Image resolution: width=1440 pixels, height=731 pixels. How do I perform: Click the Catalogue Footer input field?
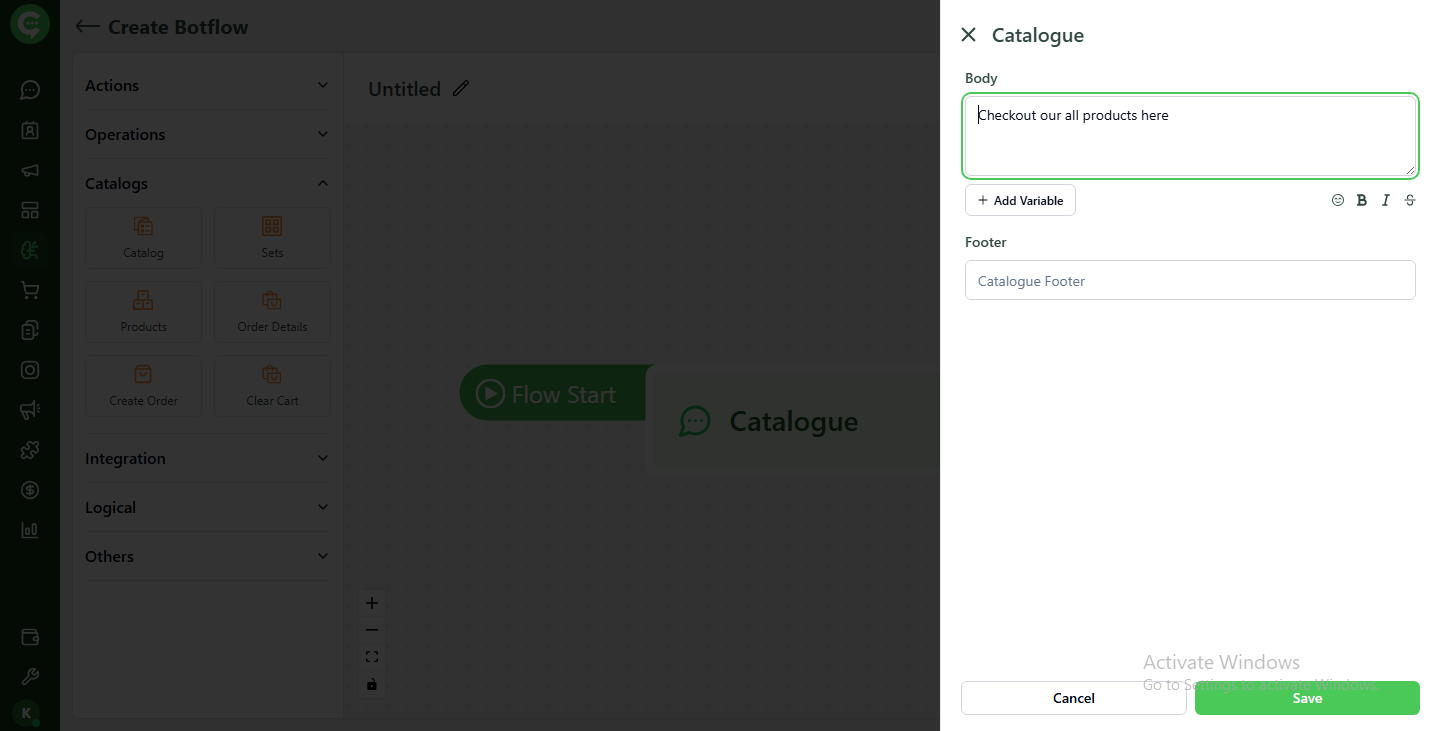click(1189, 280)
